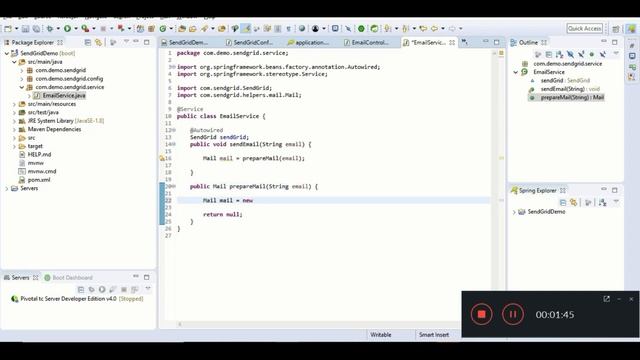The height and width of the screenshot is (360, 640).
Task: Open the Boot Dashboard tab
Action: (68, 278)
